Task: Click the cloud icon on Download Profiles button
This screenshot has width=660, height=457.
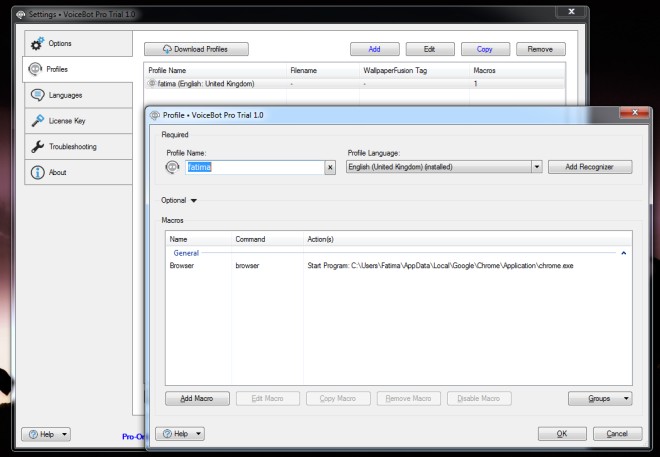Action: pos(167,49)
